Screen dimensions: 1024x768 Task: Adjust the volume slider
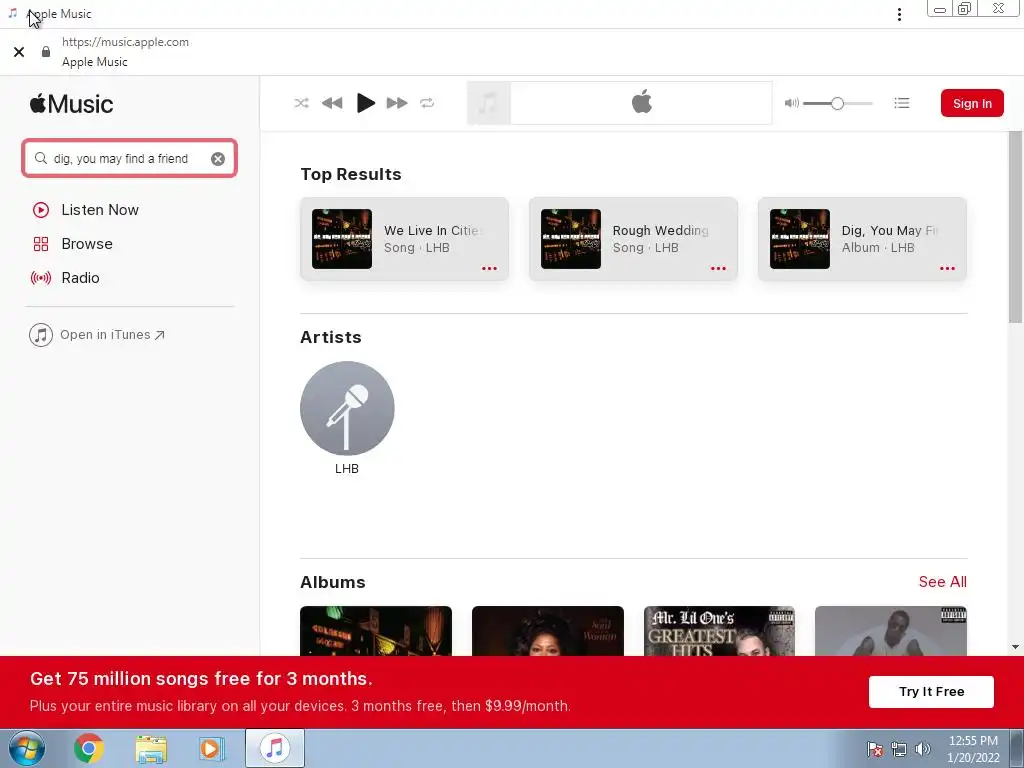click(x=837, y=103)
